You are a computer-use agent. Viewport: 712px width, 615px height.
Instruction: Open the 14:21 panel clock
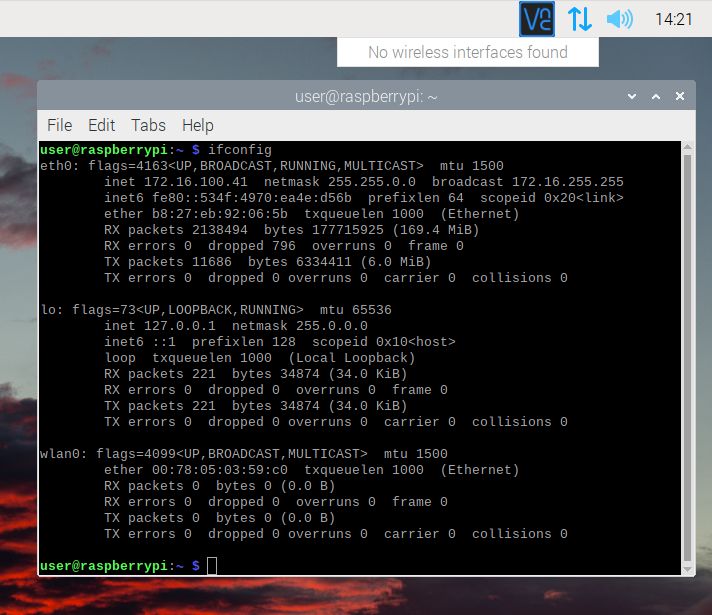673,20
